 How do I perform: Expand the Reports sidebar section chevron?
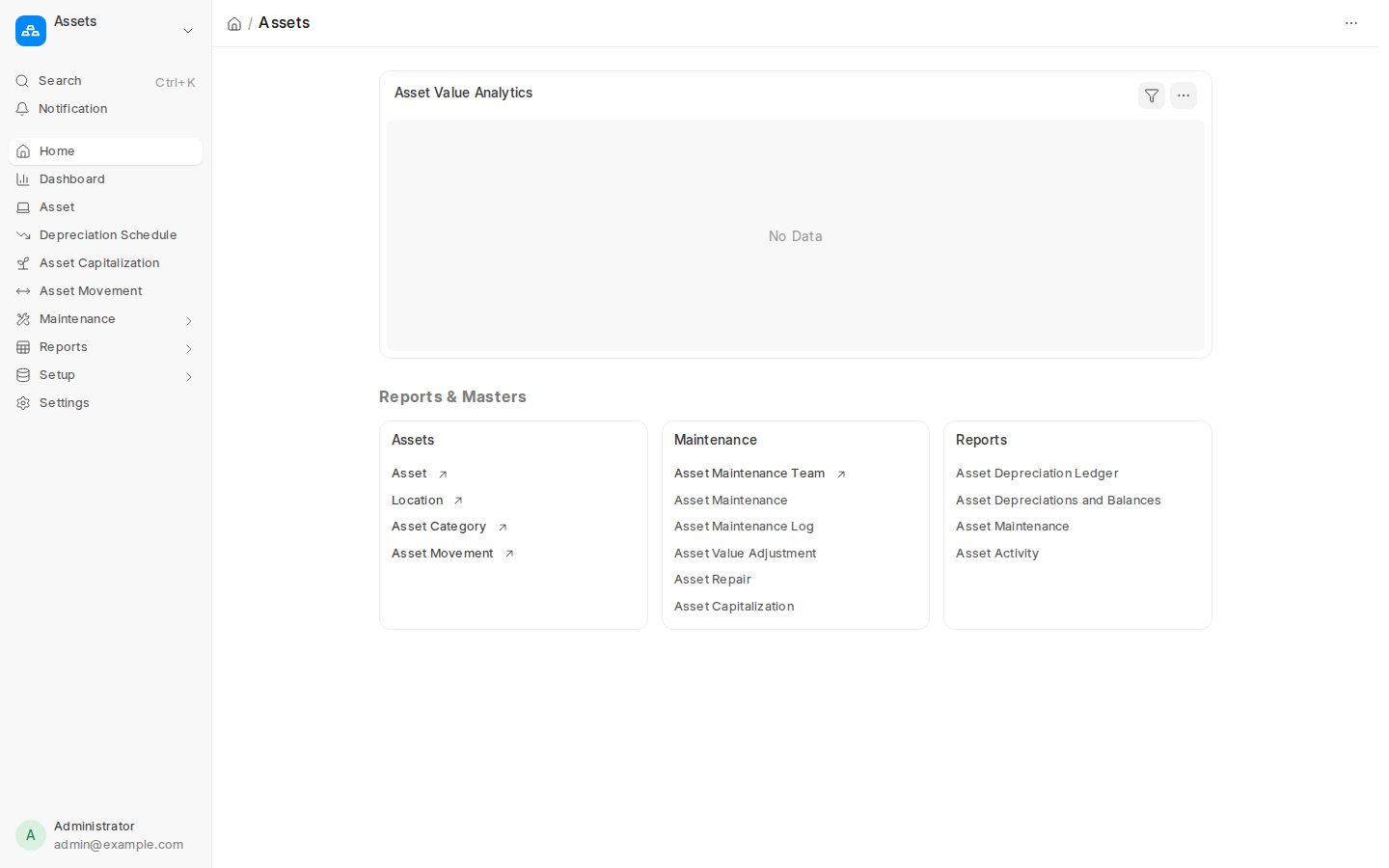click(x=189, y=348)
